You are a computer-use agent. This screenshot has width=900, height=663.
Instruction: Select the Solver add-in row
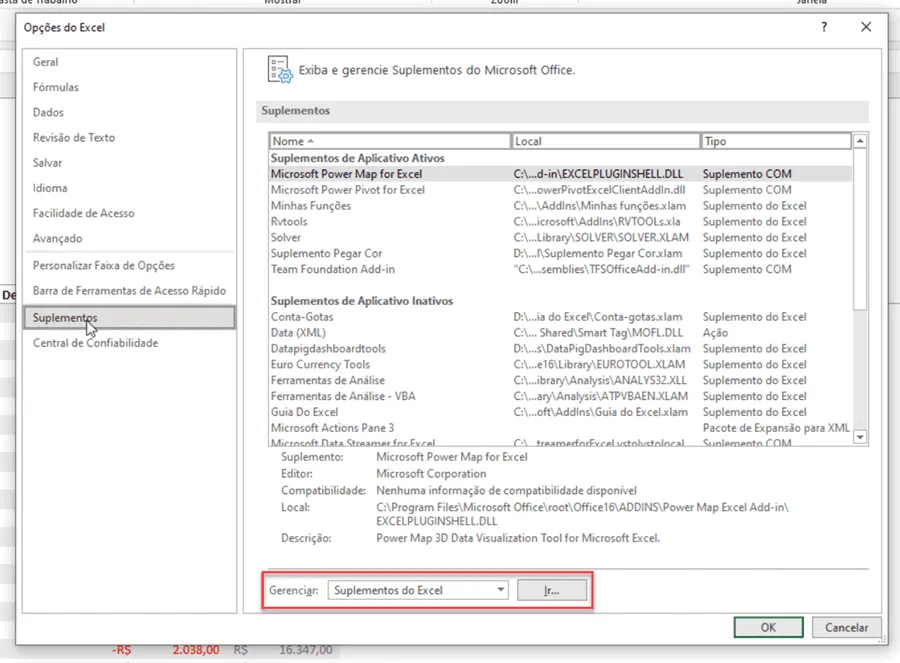point(560,238)
